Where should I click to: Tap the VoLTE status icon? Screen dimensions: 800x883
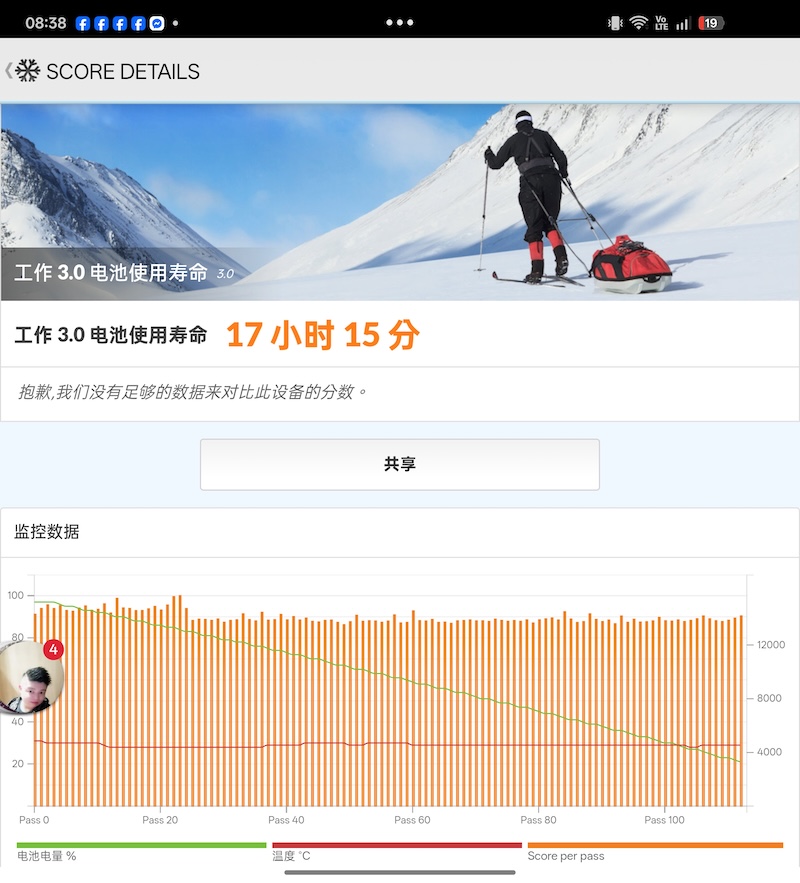point(662,23)
